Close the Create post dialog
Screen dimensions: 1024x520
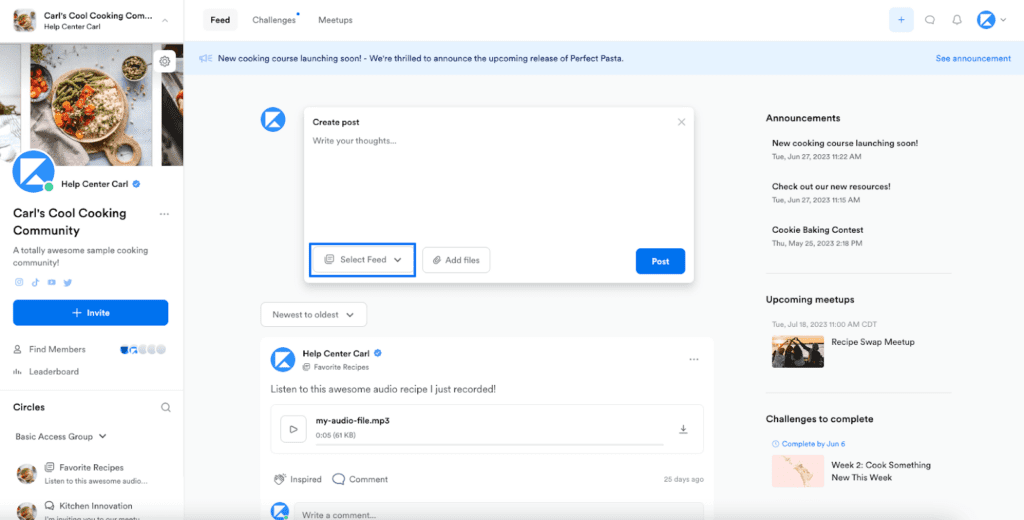pyautogui.click(x=682, y=122)
